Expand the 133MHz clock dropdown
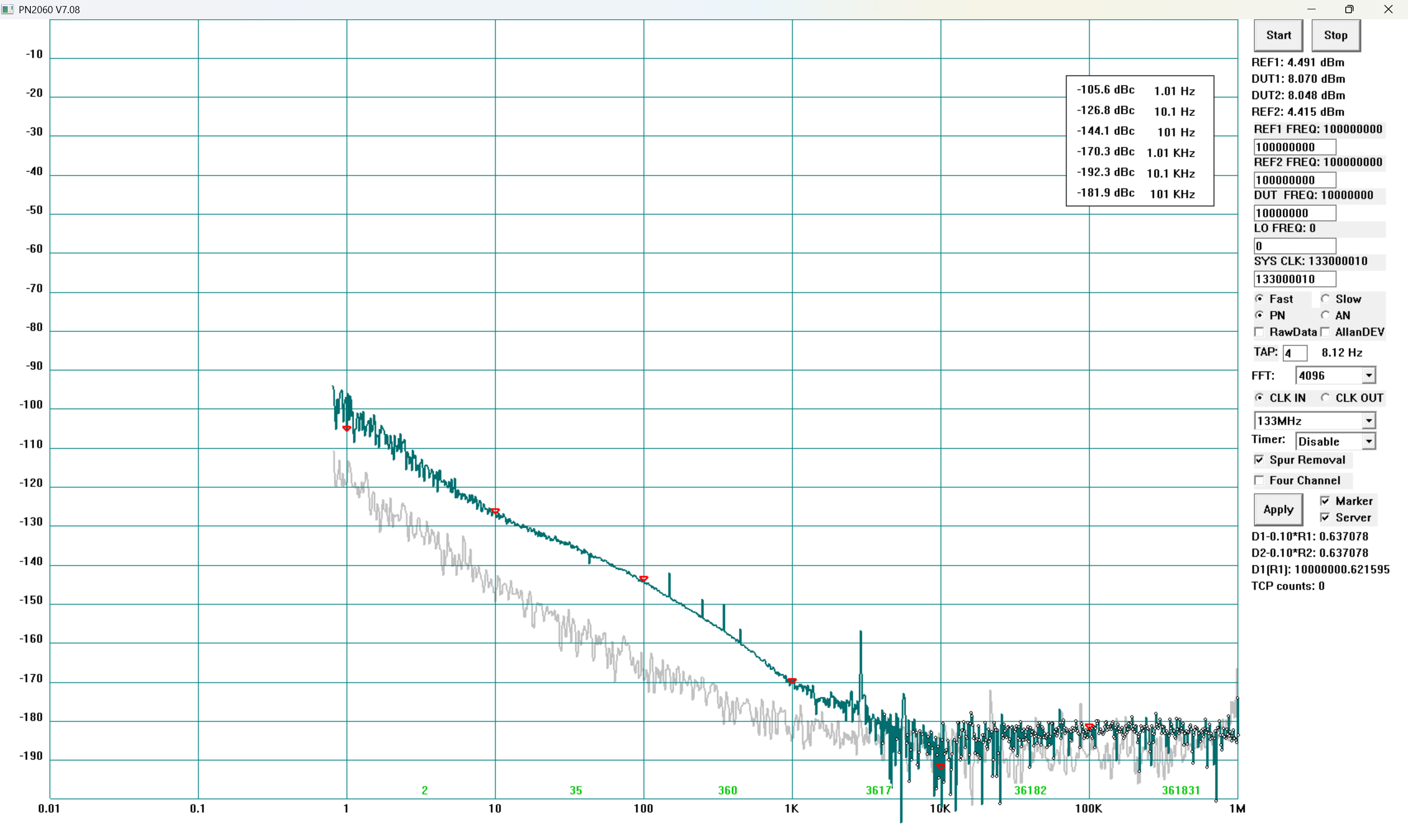The width and height of the screenshot is (1408, 840). 1368,421
